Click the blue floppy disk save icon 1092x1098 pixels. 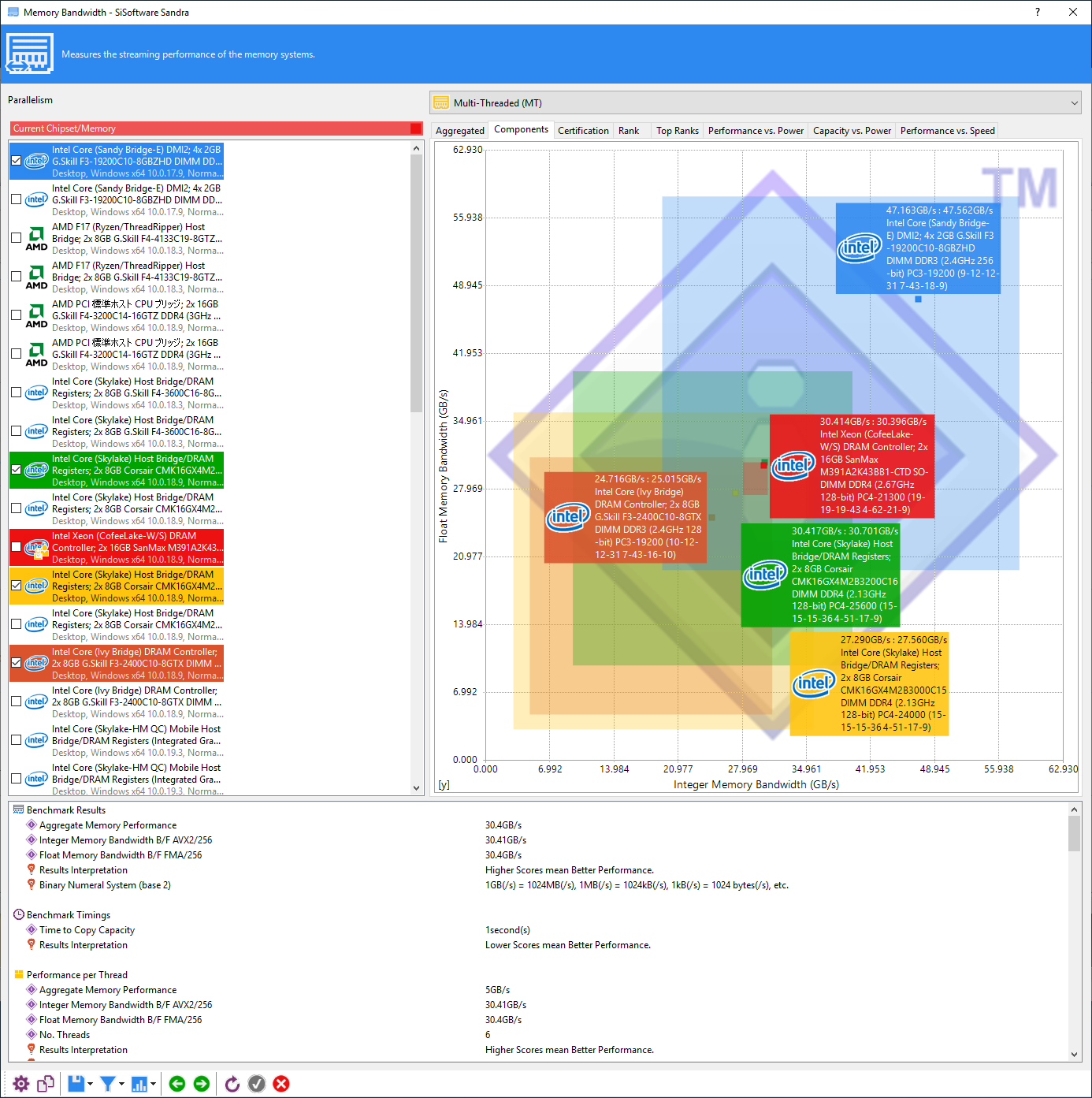coord(76,1084)
